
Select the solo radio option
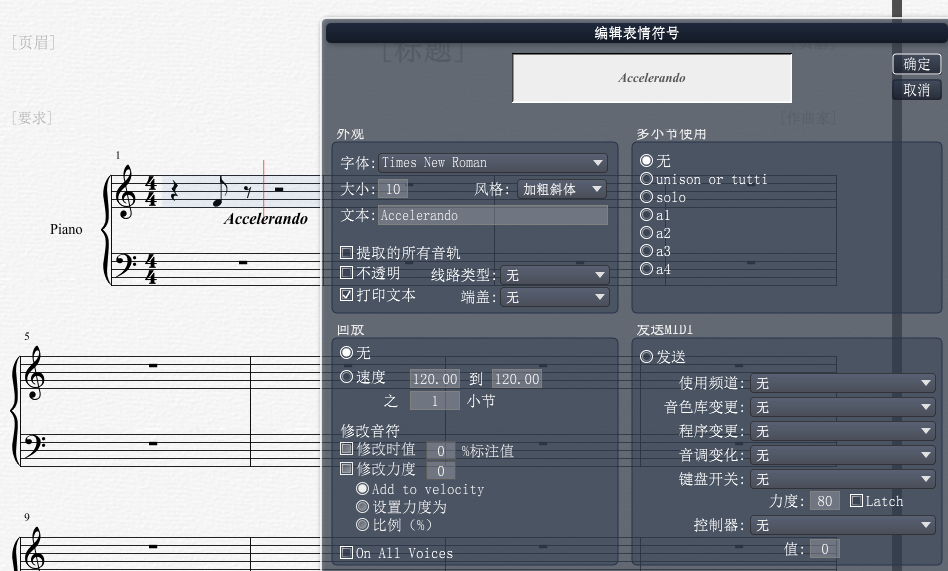coord(646,197)
